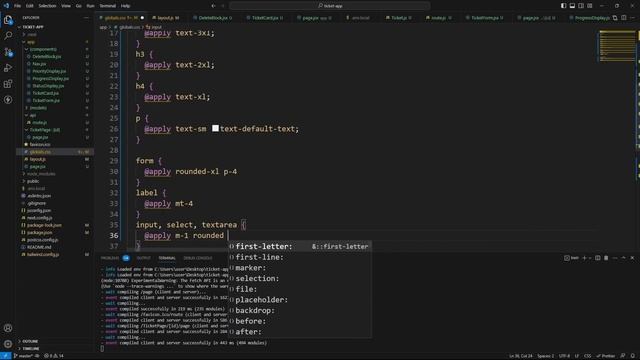640x360 pixels.
Task: Open changes icon in editor toolbar
Action: pyautogui.click(x=615, y=18)
